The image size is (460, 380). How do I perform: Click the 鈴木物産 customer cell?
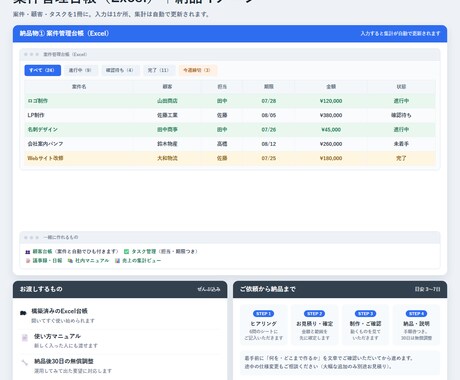point(167,144)
